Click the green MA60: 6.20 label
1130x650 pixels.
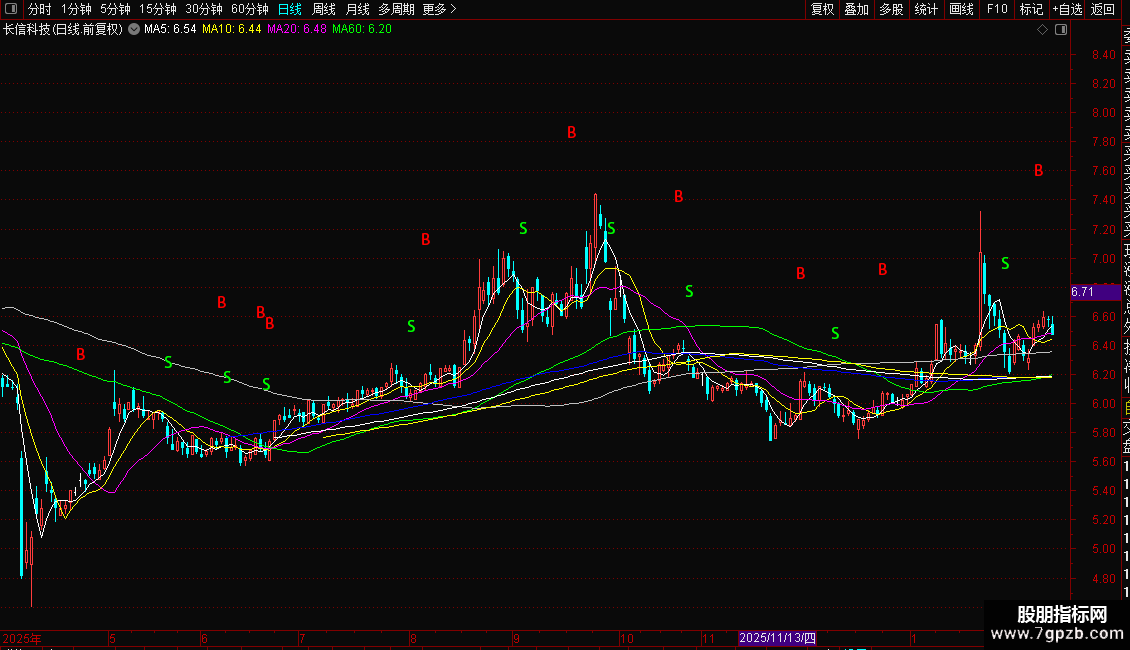click(362, 30)
